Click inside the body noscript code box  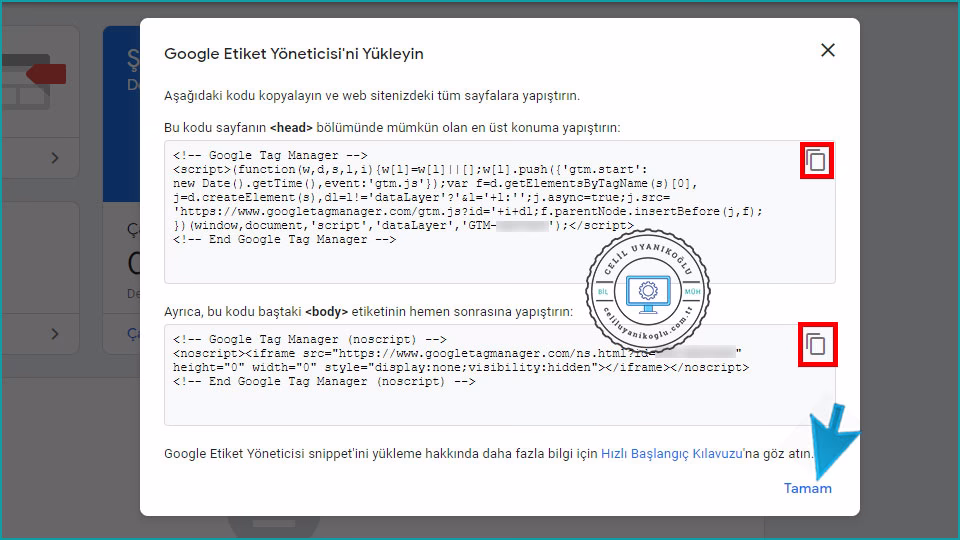pos(500,375)
